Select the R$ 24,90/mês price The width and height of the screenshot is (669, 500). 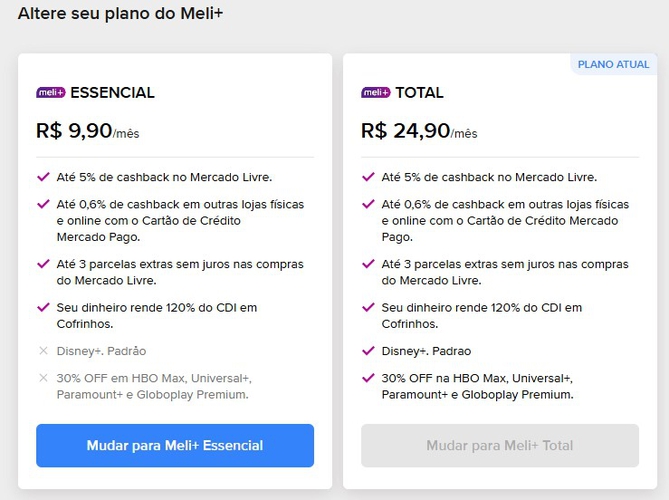pyautogui.click(x=419, y=131)
